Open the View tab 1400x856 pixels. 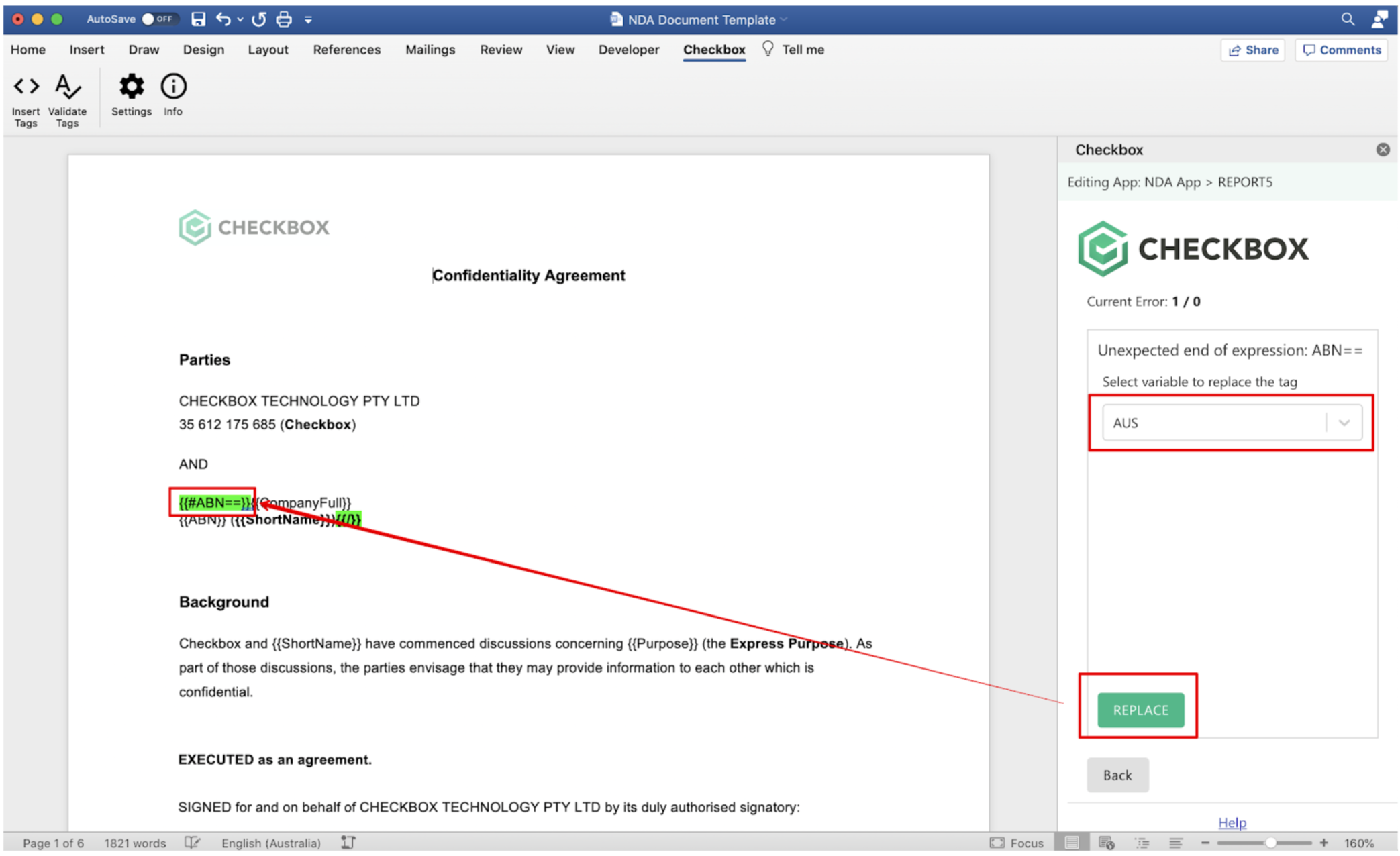pyautogui.click(x=560, y=50)
